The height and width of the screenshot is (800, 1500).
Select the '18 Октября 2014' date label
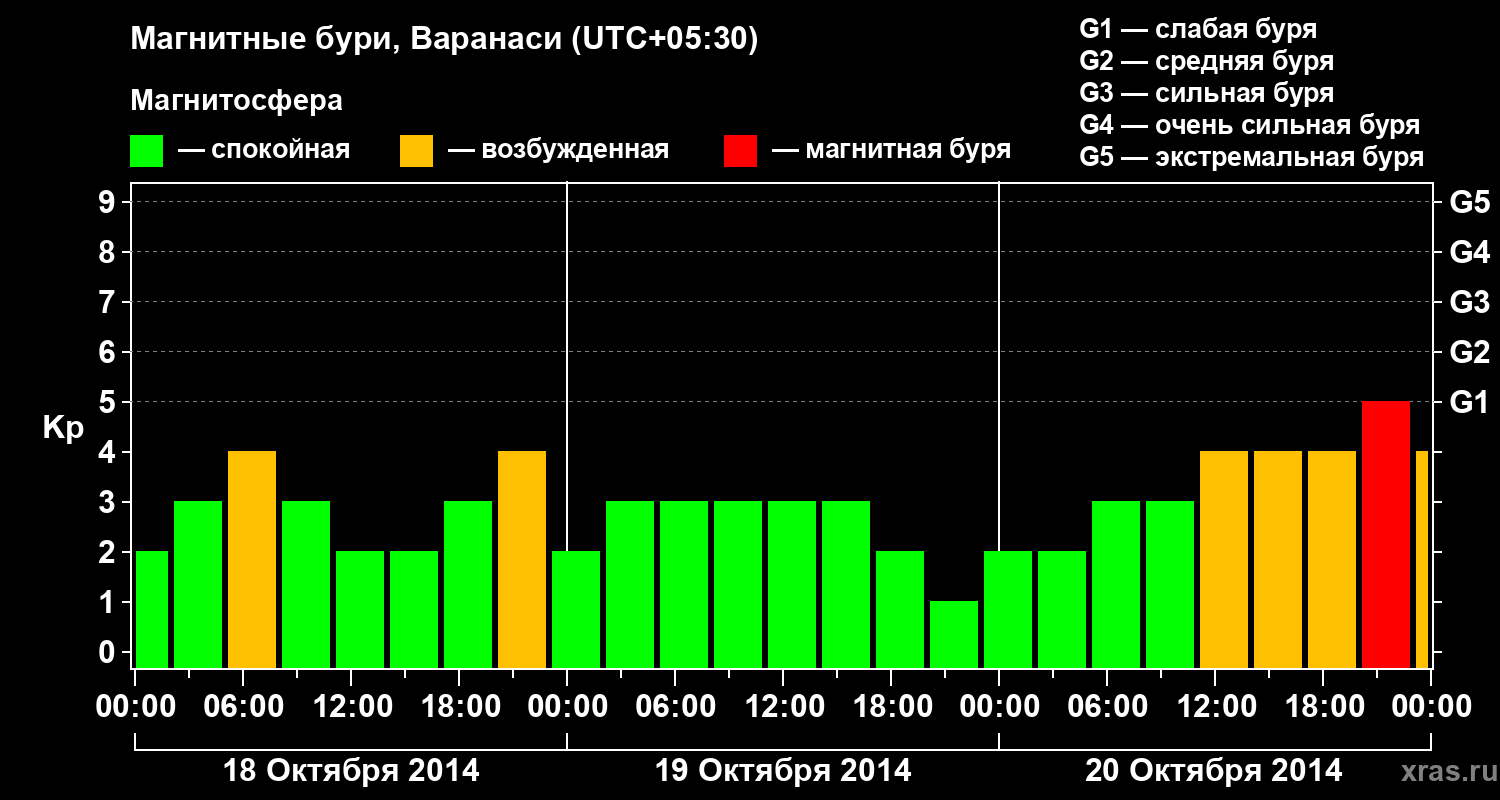click(x=351, y=771)
